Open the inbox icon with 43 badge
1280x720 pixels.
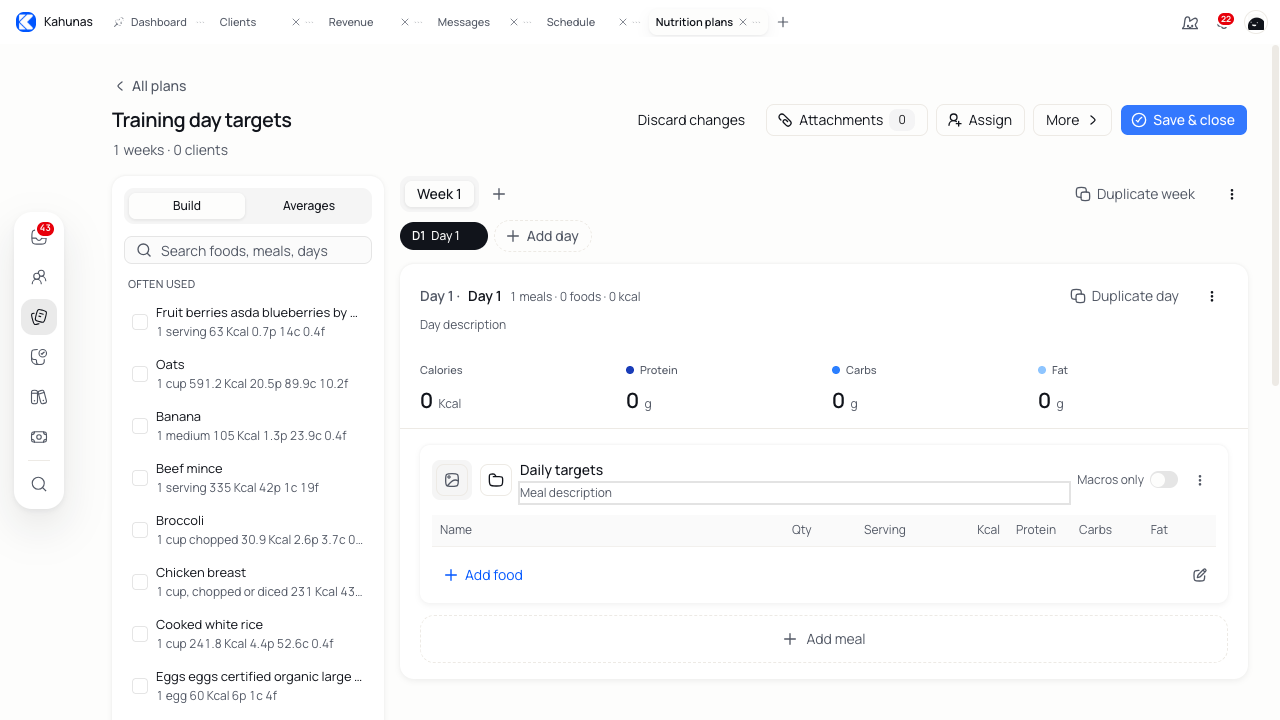[39, 237]
